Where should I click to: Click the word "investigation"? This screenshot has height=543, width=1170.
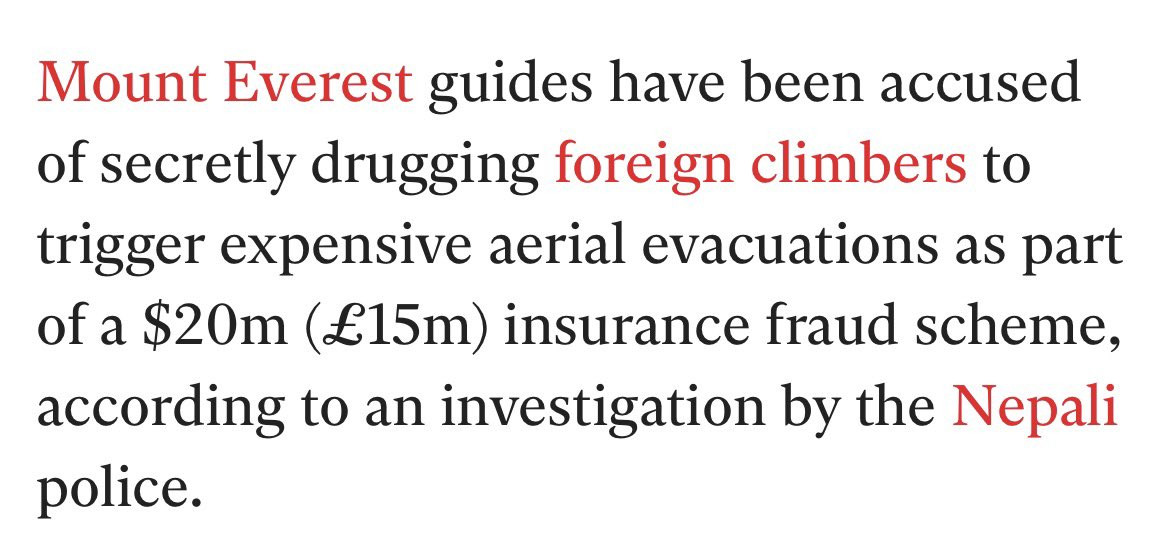point(602,411)
